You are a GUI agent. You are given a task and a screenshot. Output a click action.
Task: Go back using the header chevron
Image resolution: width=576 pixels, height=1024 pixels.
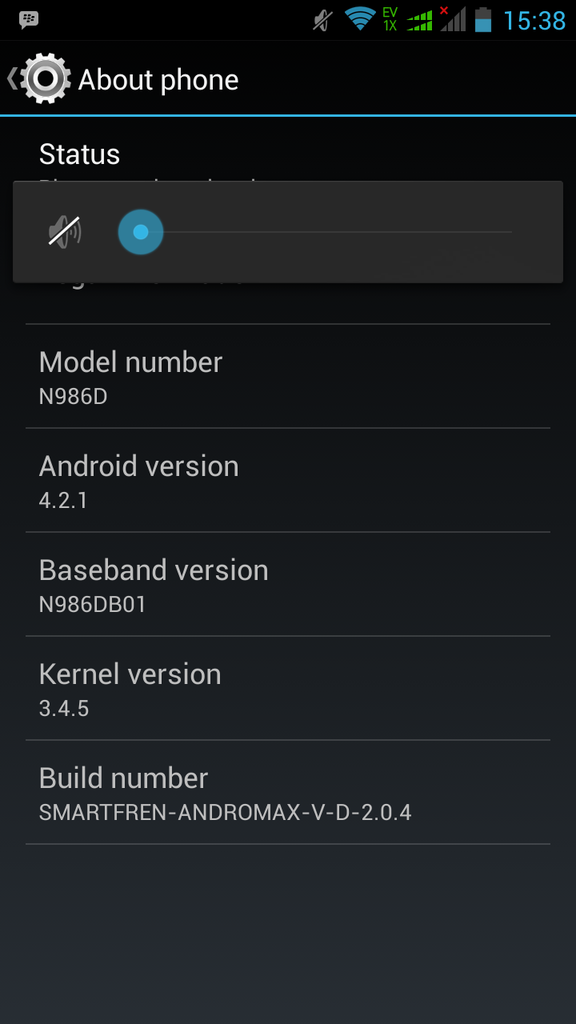coord(11,78)
